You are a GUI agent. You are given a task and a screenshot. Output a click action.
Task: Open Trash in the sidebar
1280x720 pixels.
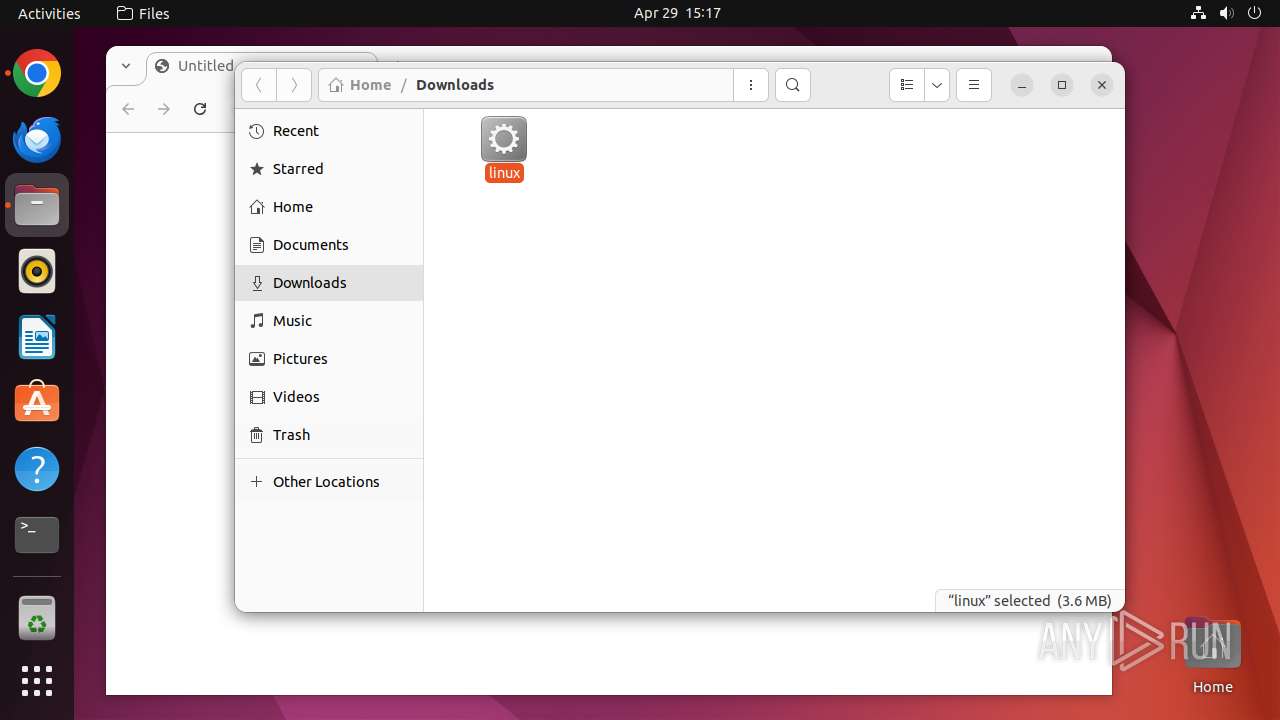[x=329, y=435]
